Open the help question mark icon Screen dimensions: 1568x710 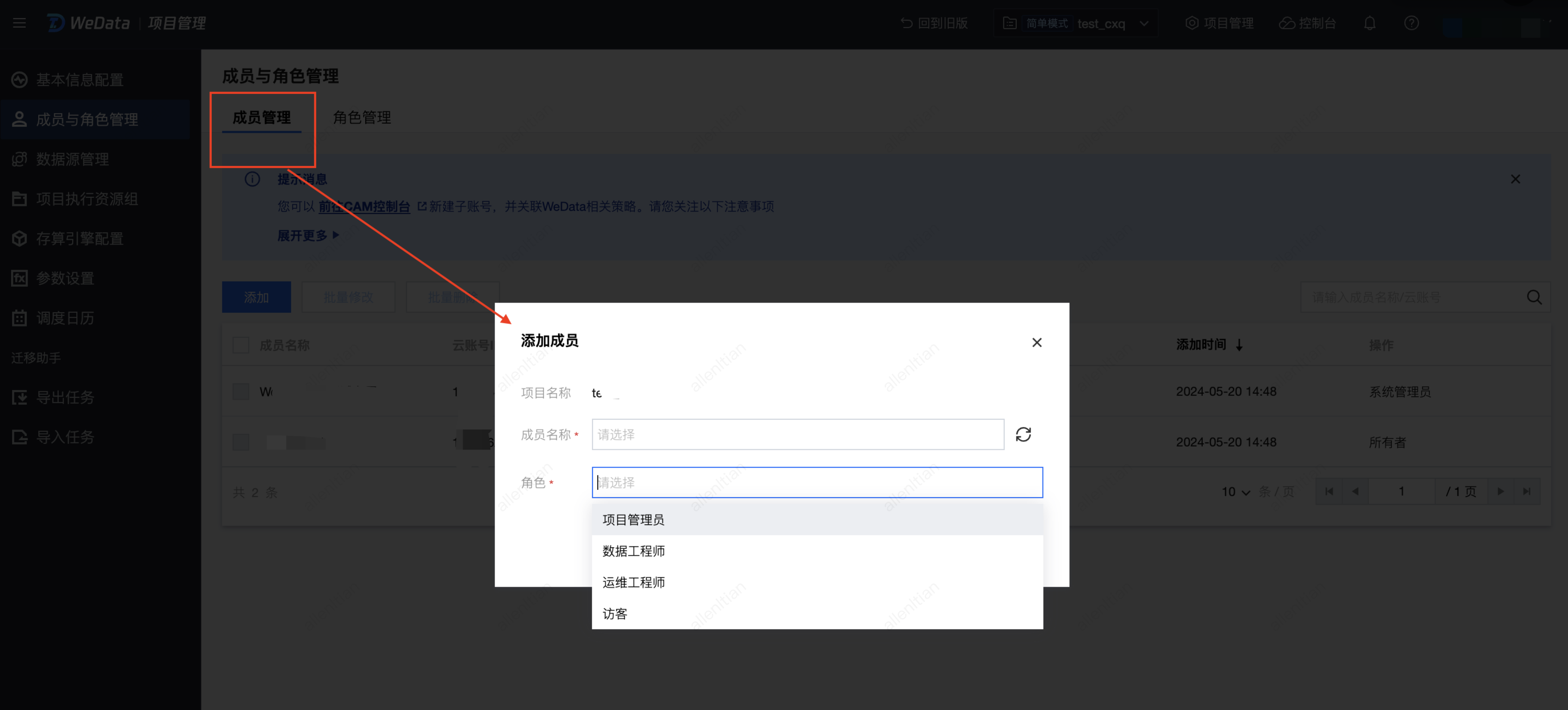(x=1411, y=23)
